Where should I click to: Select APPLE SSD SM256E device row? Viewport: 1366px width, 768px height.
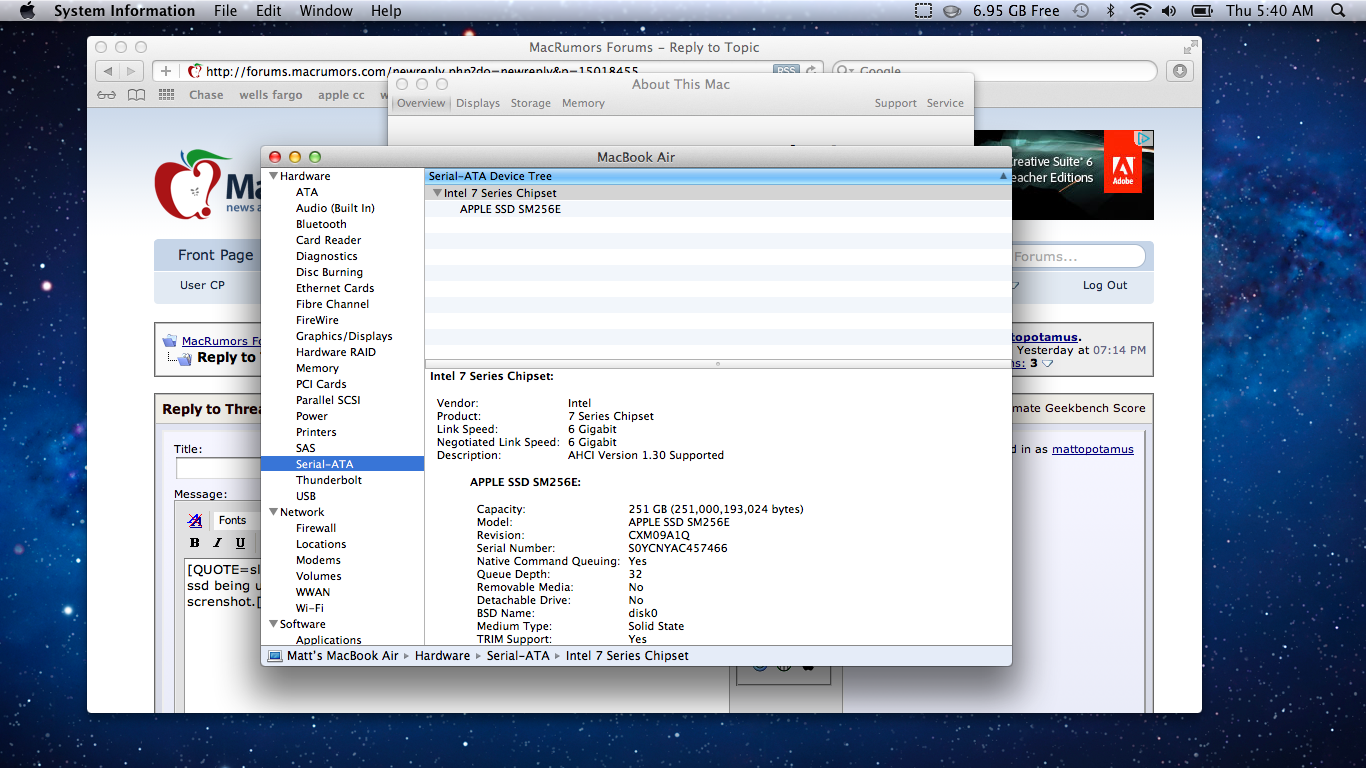tap(718, 209)
